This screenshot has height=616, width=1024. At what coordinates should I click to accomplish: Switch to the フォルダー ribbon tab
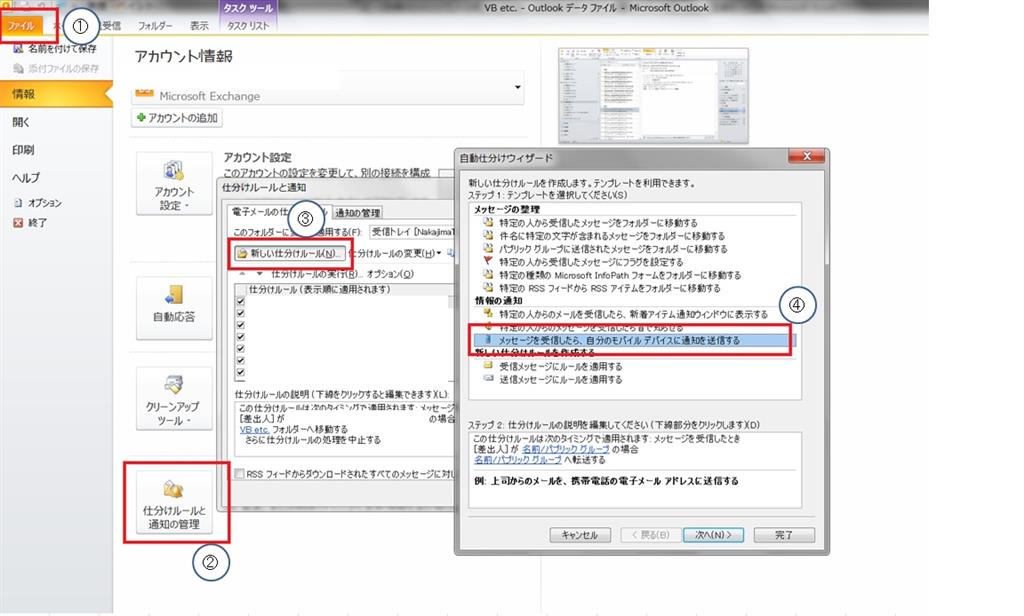(x=155, y=25)
